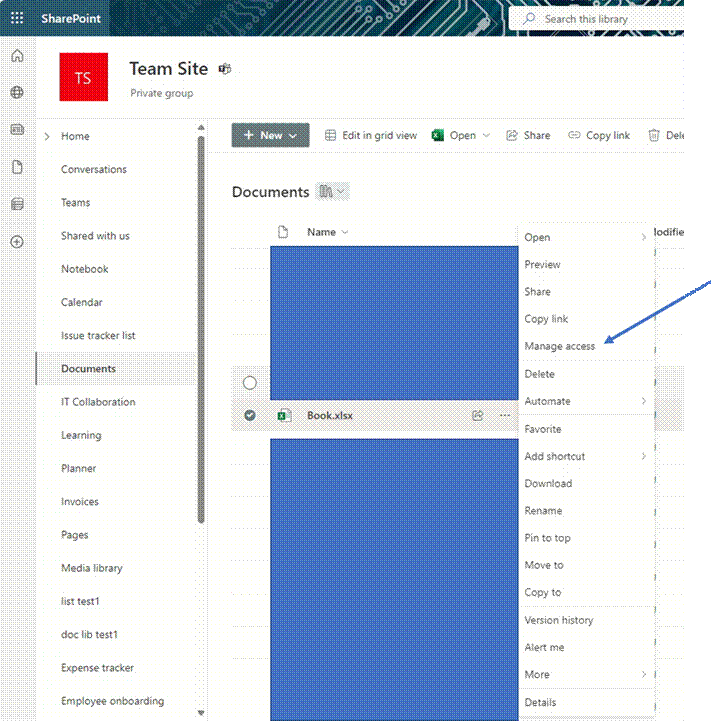Click Copy link in the command bar
This screenshot has height=721, width=712.
point(599,135)
